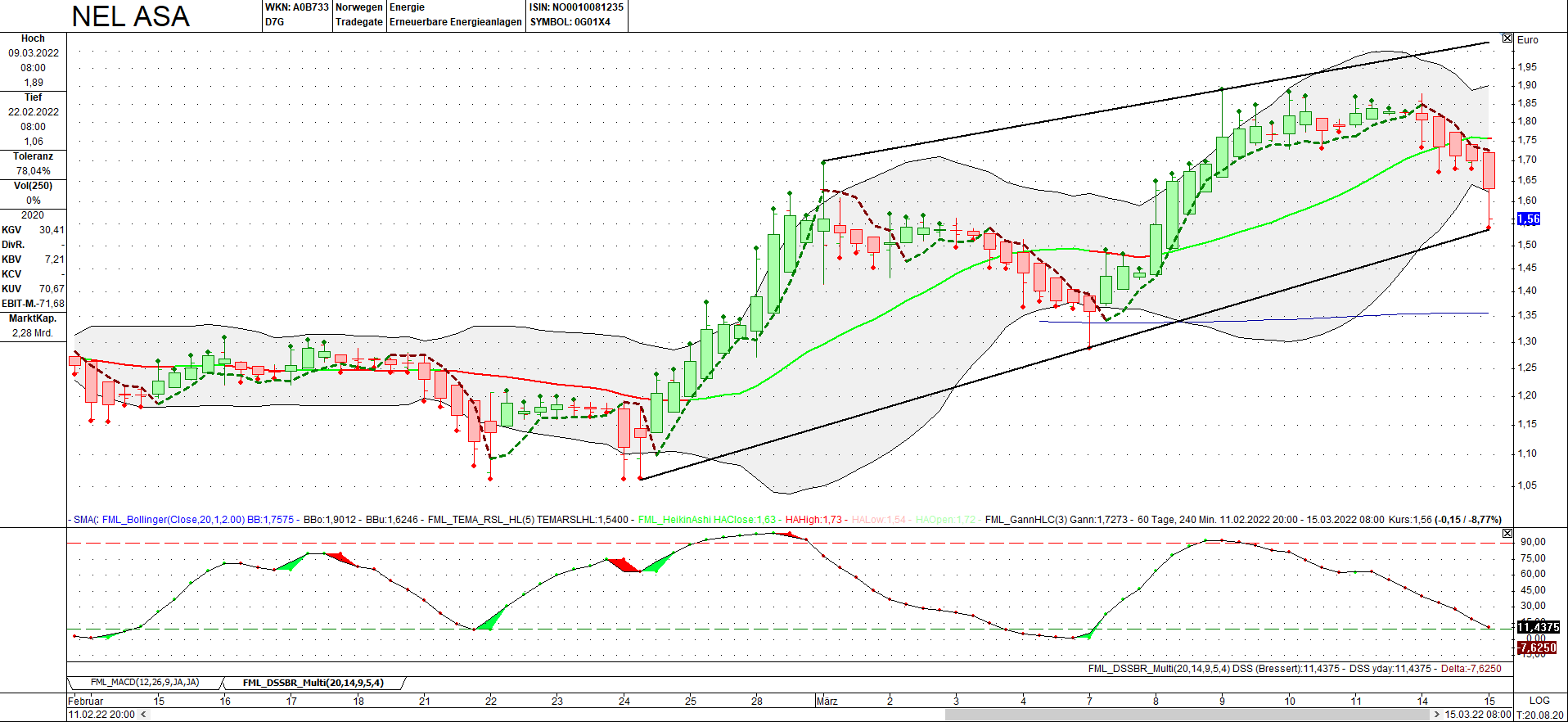Toggle the LOG scale button

click(x=1539, y=701)
